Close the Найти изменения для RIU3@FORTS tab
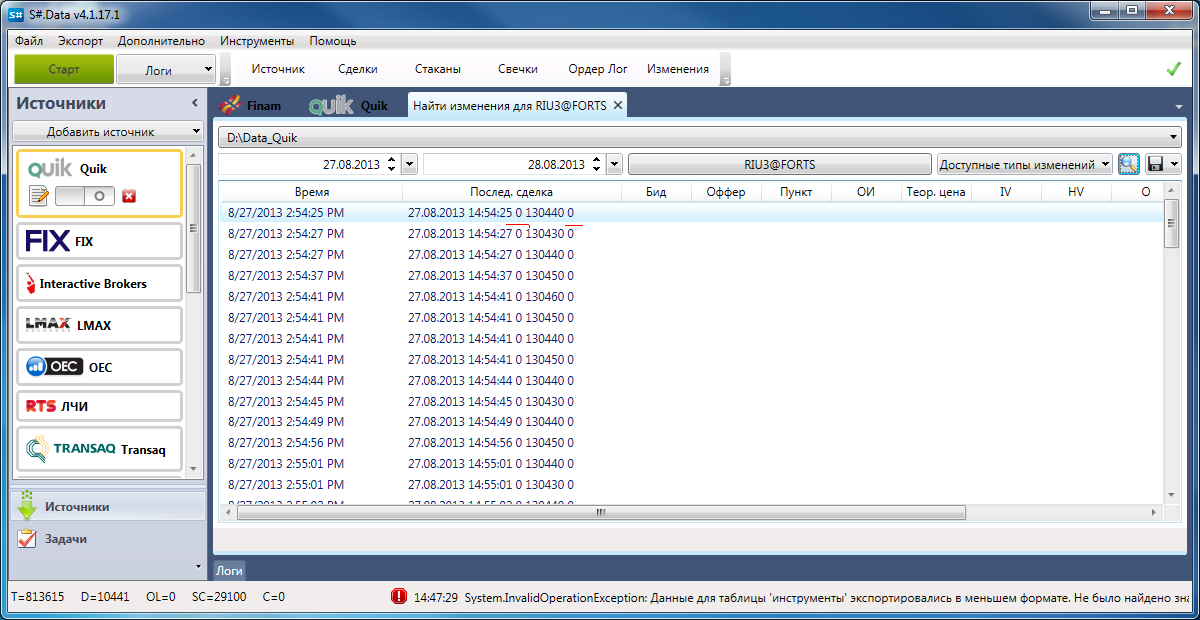Screen dimensions: 1200x620 pos(618,105)
